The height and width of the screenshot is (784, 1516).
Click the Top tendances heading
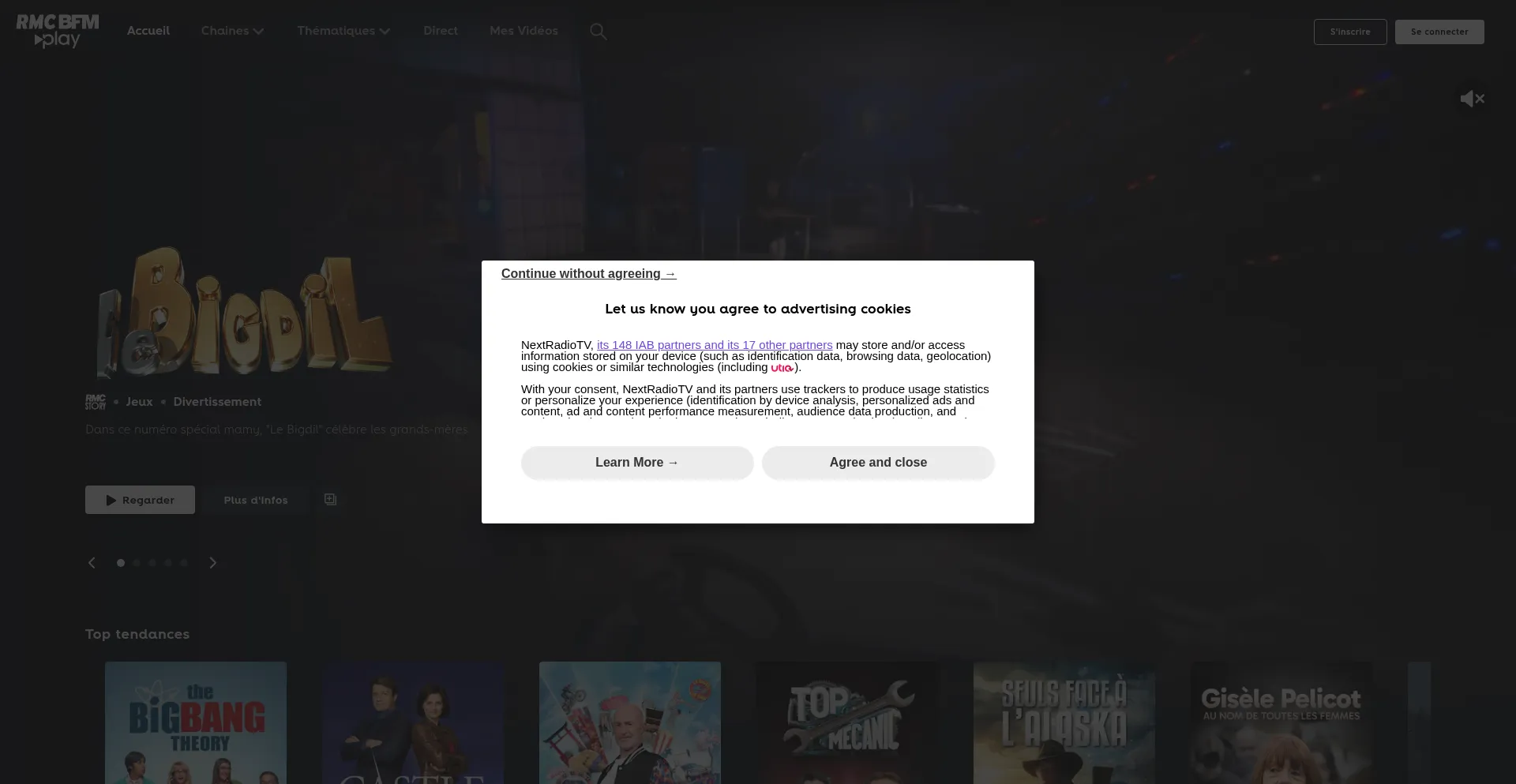137,634
